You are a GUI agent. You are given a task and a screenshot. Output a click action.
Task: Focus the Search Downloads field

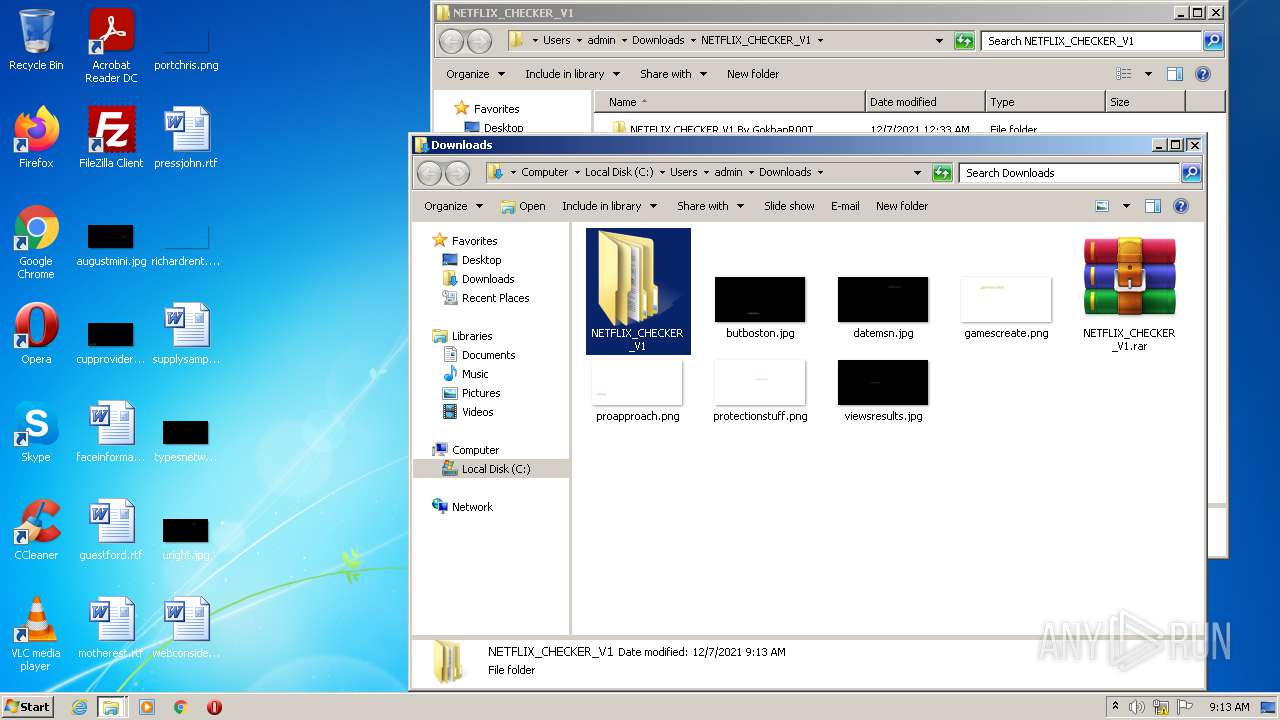tap(1069, 173)
